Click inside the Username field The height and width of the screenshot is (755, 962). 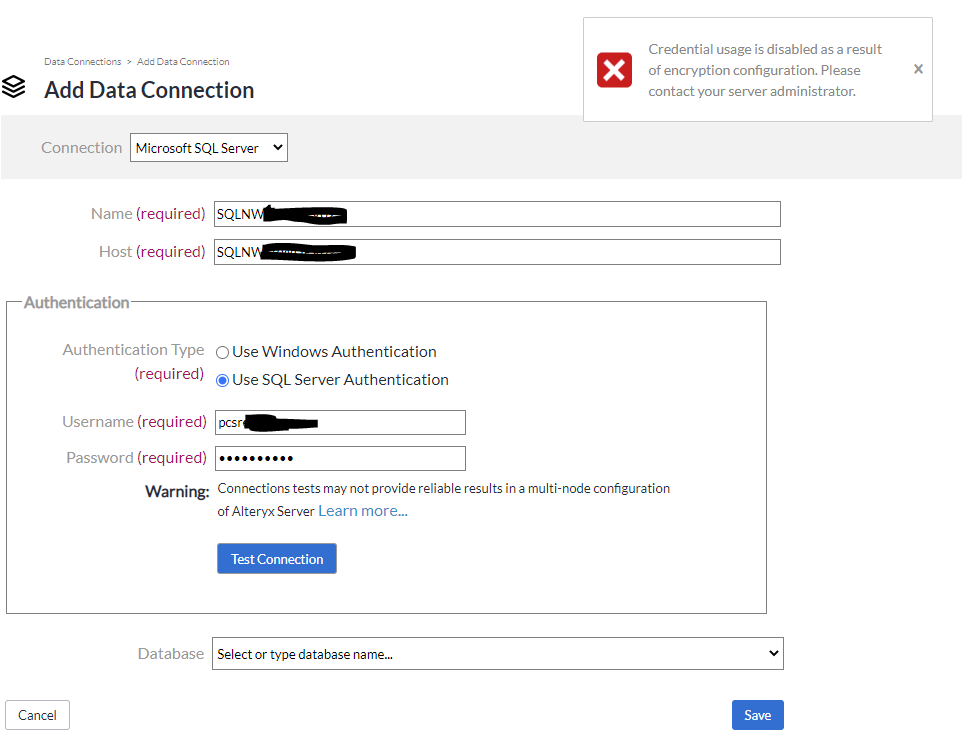point(340,422)
